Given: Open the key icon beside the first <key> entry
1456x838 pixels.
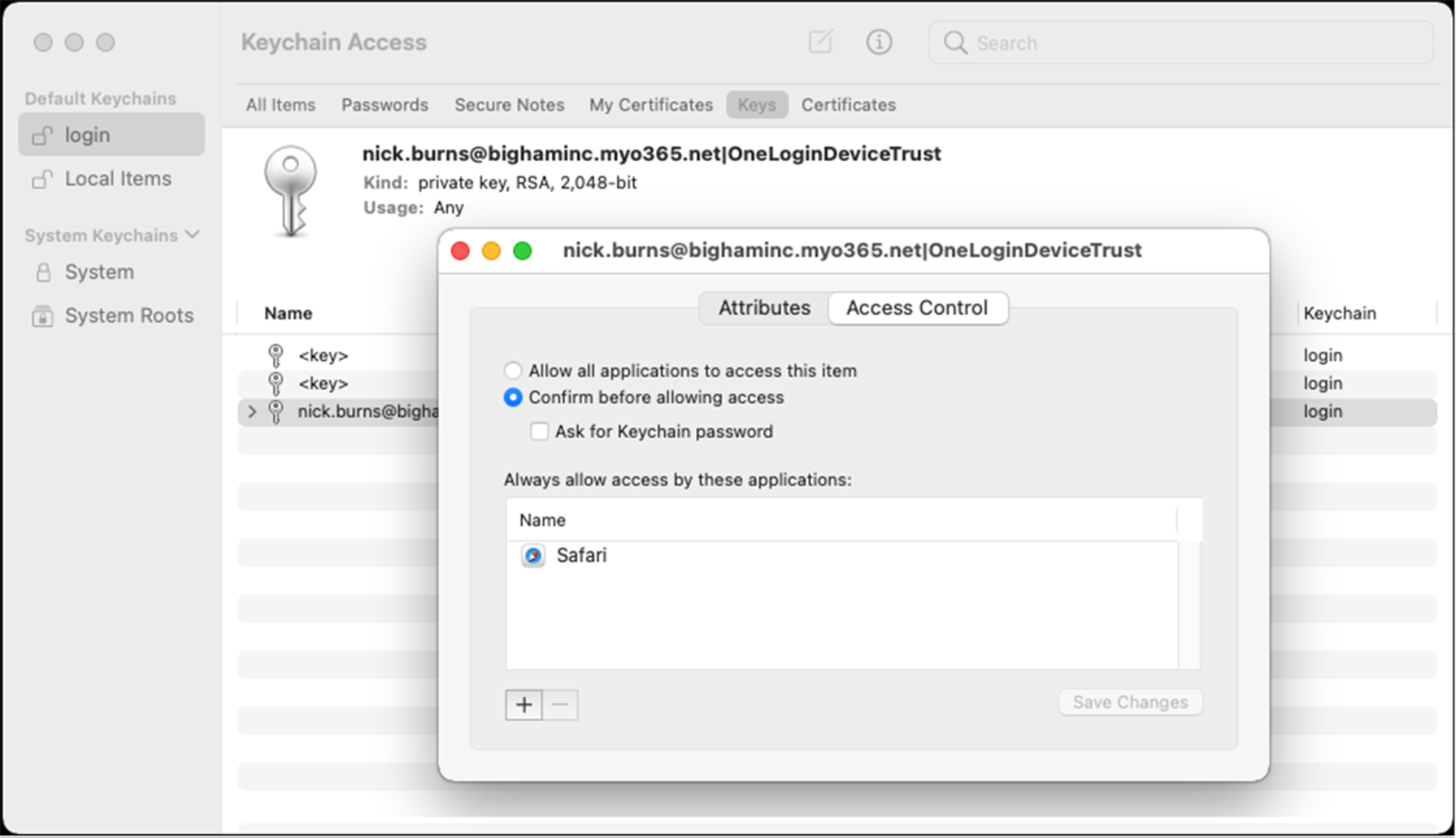Looking at the screenshot, I should [x=275, y=356].
